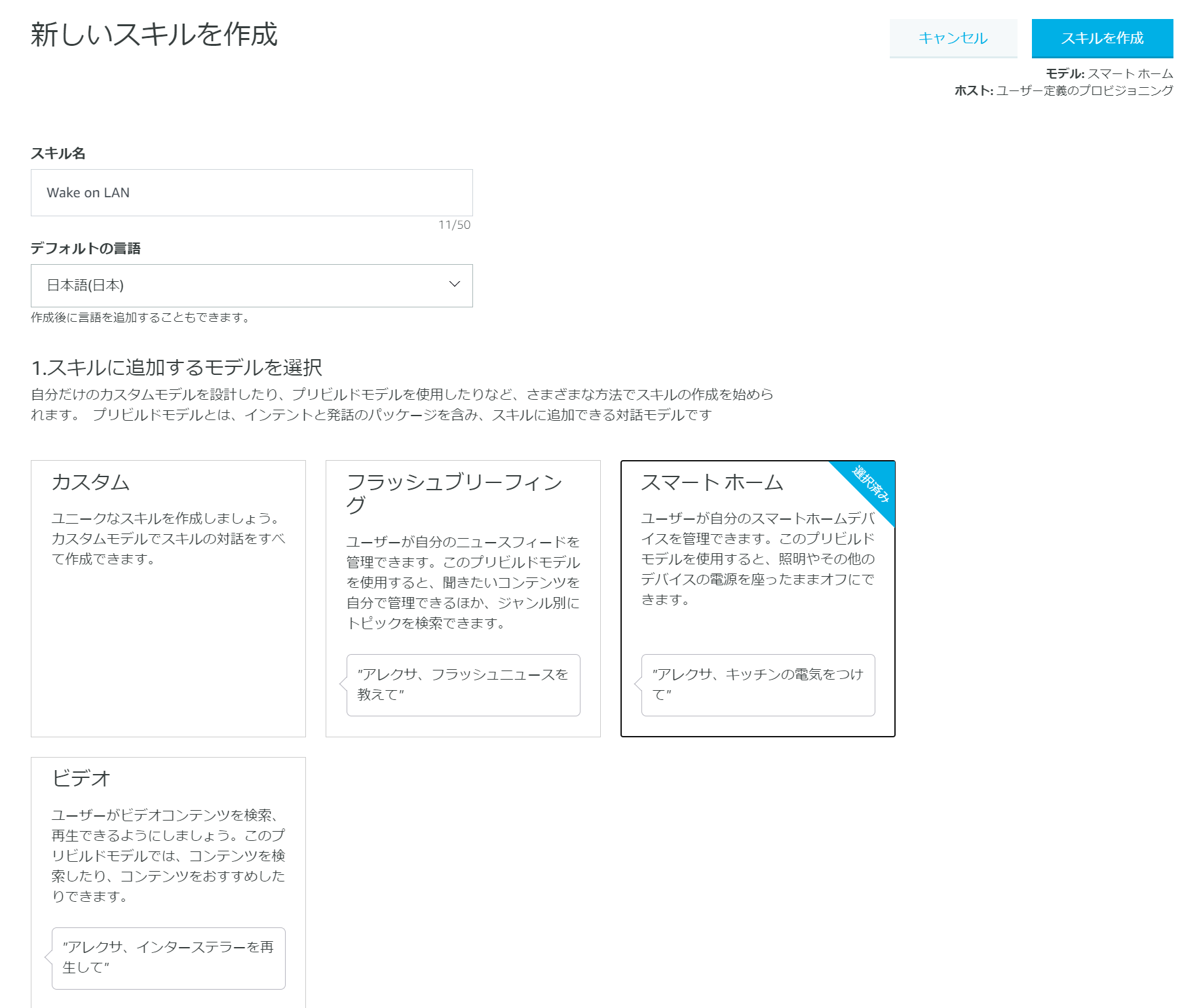This screenshot has width=1199, height=1008.
Task: Click the デフォルトの言語 label
Action: [x=86, y=248]
